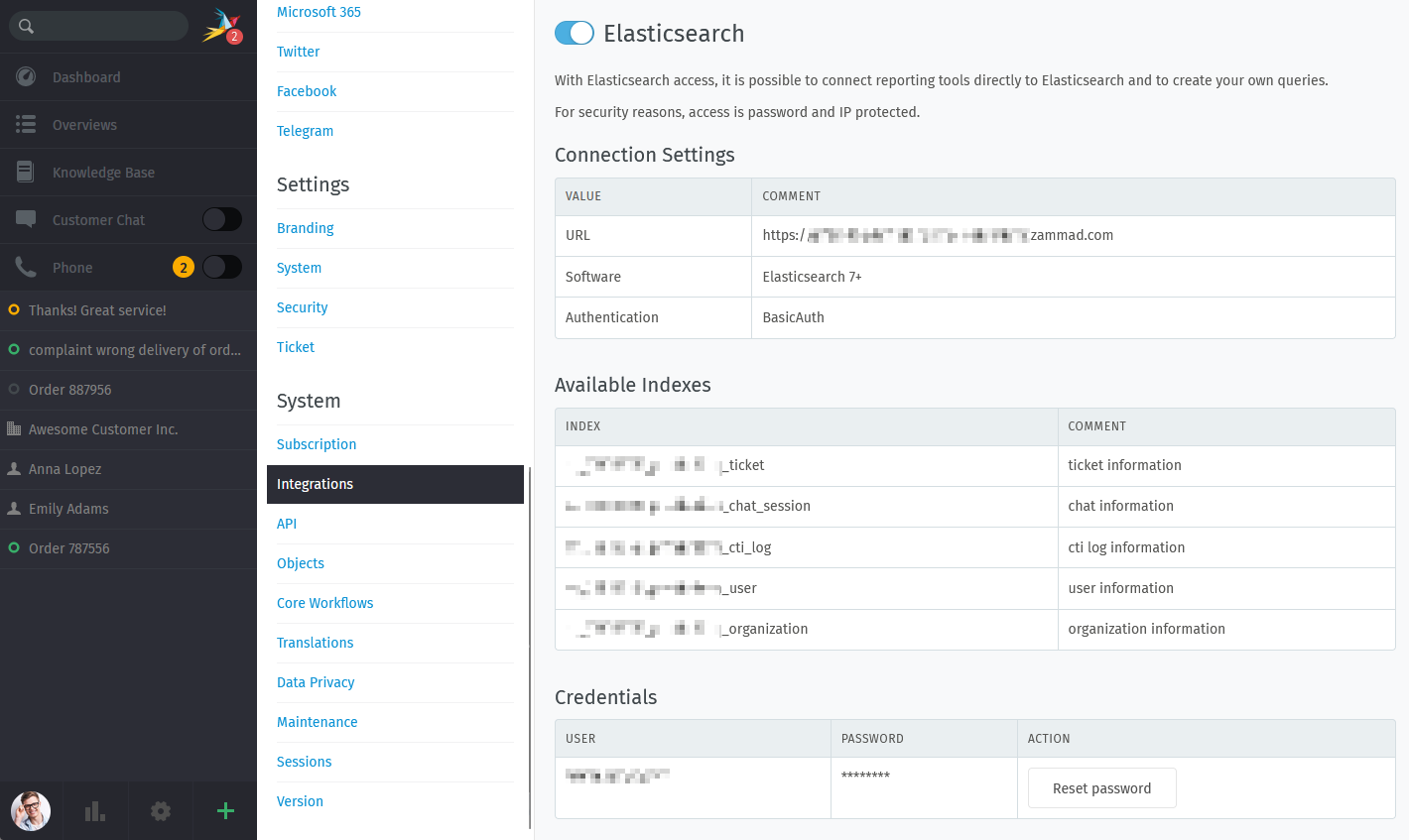Click the BasicAuth authentication value
The width and height of the screenshot is (1409, 840).
pyautogui.click(x=793, y=317)
